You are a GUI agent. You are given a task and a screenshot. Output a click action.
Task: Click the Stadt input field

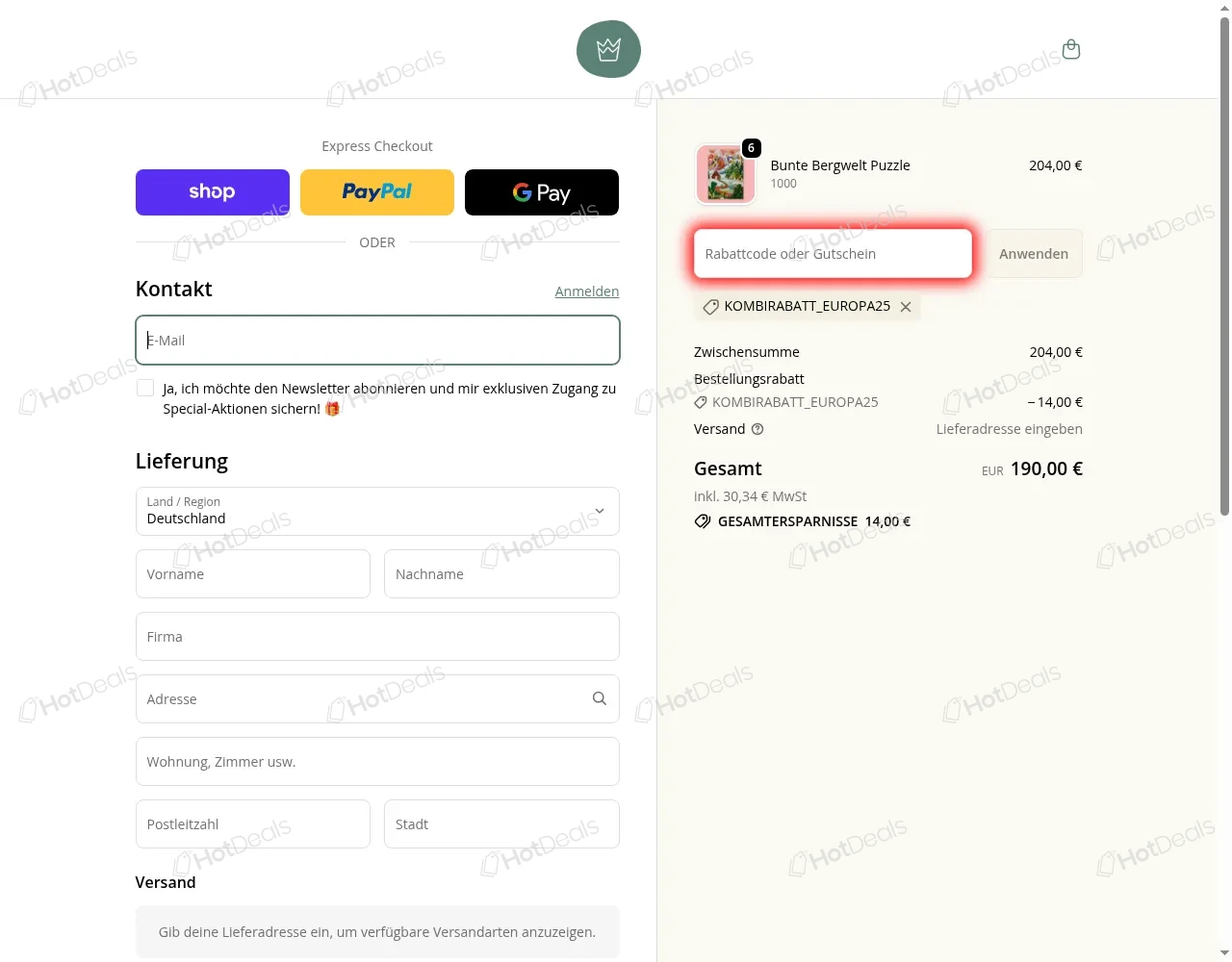click(x=501, y=824)
